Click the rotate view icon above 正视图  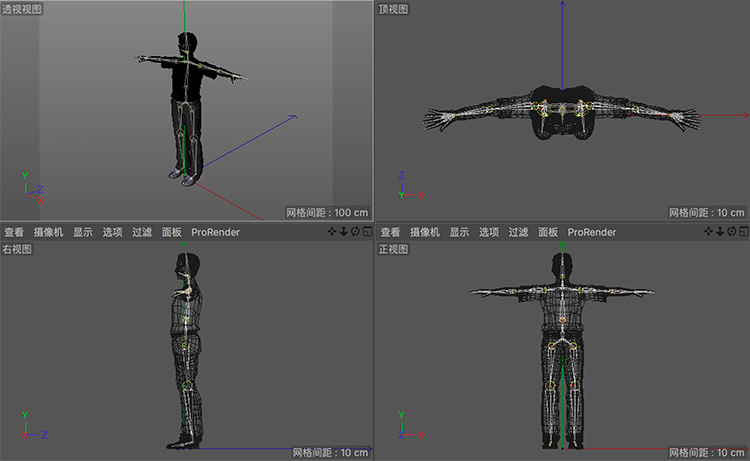pyautogui.click(x=732, y=232)
